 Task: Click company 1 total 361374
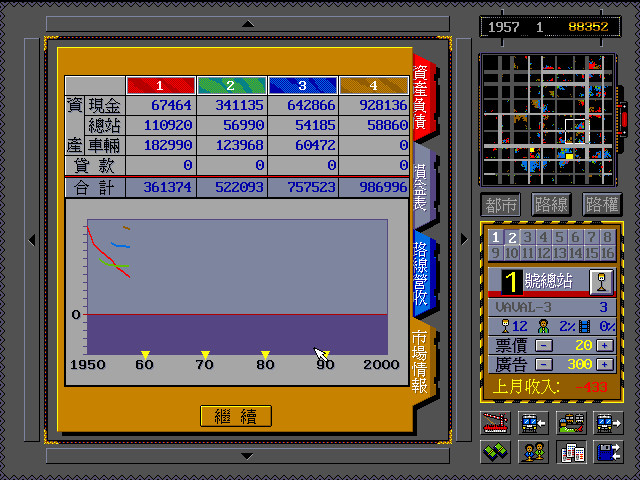click(x=167, y=187)
